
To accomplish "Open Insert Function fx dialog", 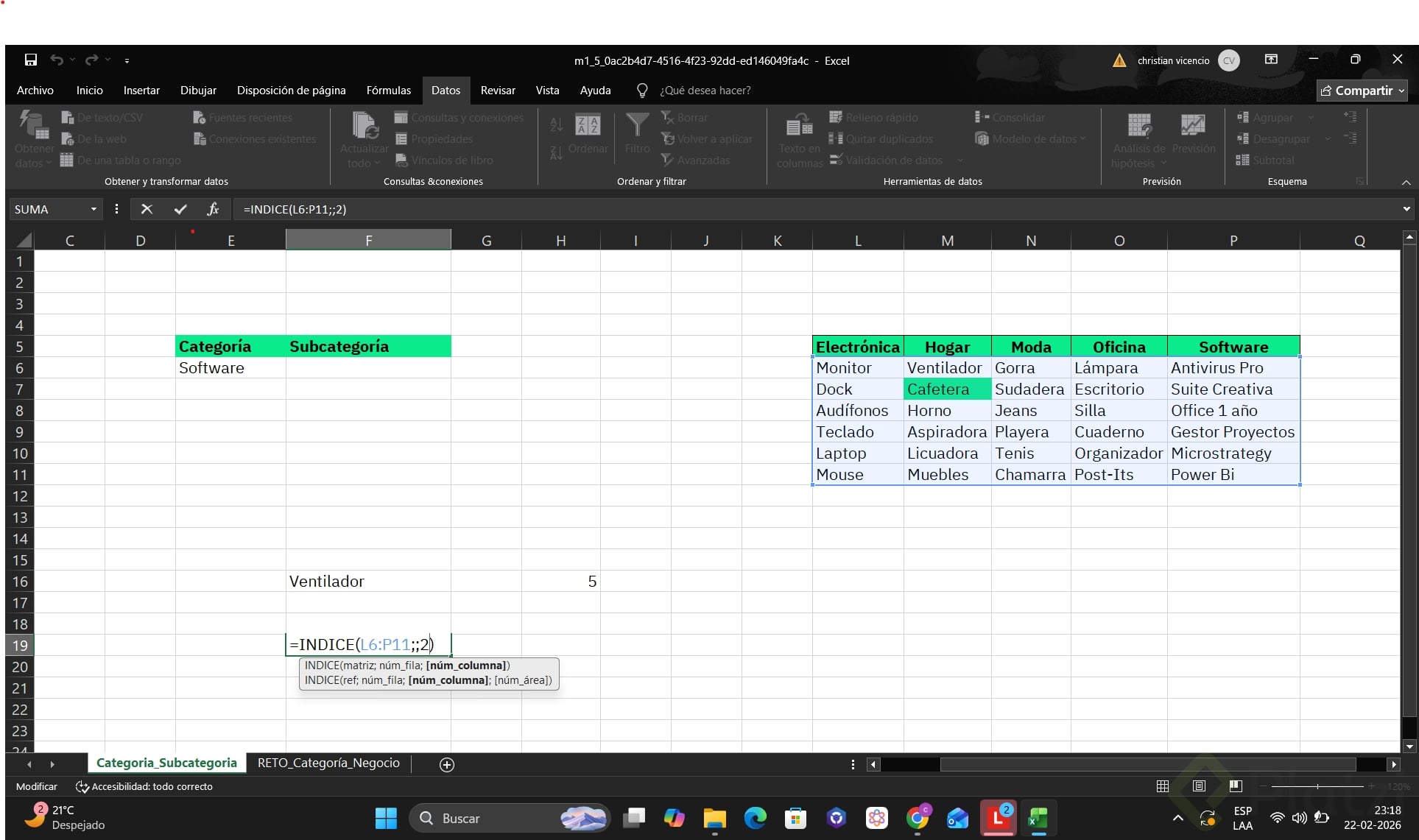I will tap(213, 209).
